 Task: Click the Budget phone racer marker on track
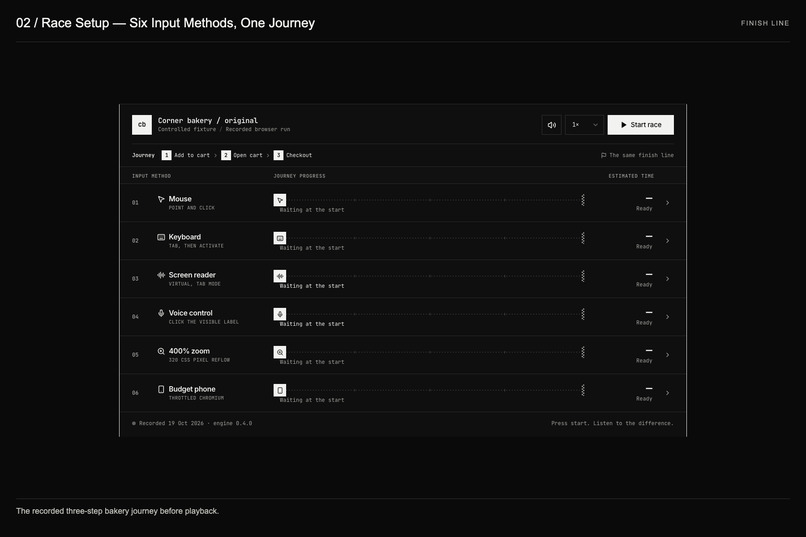pos(280,390)
